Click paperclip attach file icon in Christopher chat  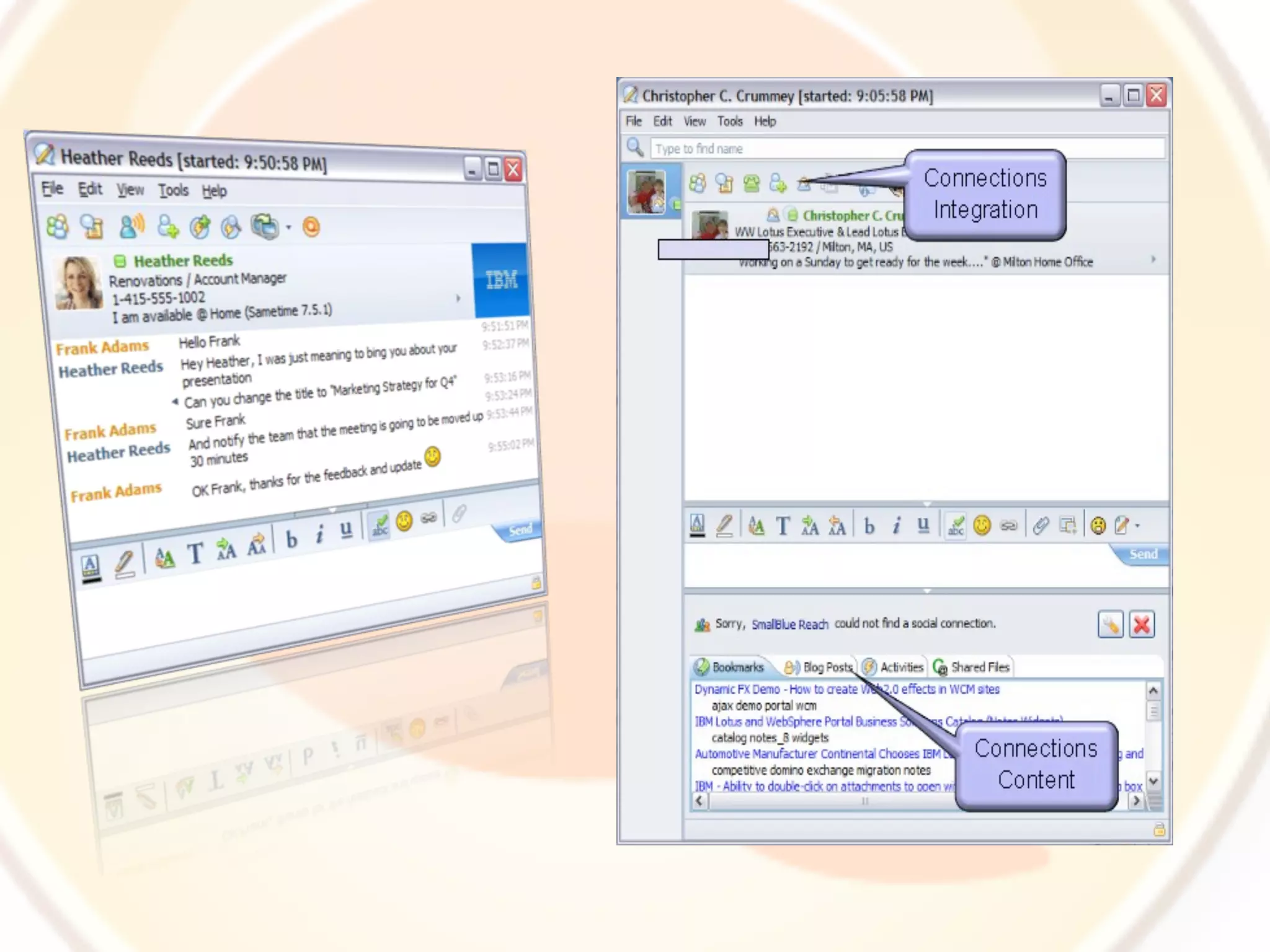[x=1041, y=526]
